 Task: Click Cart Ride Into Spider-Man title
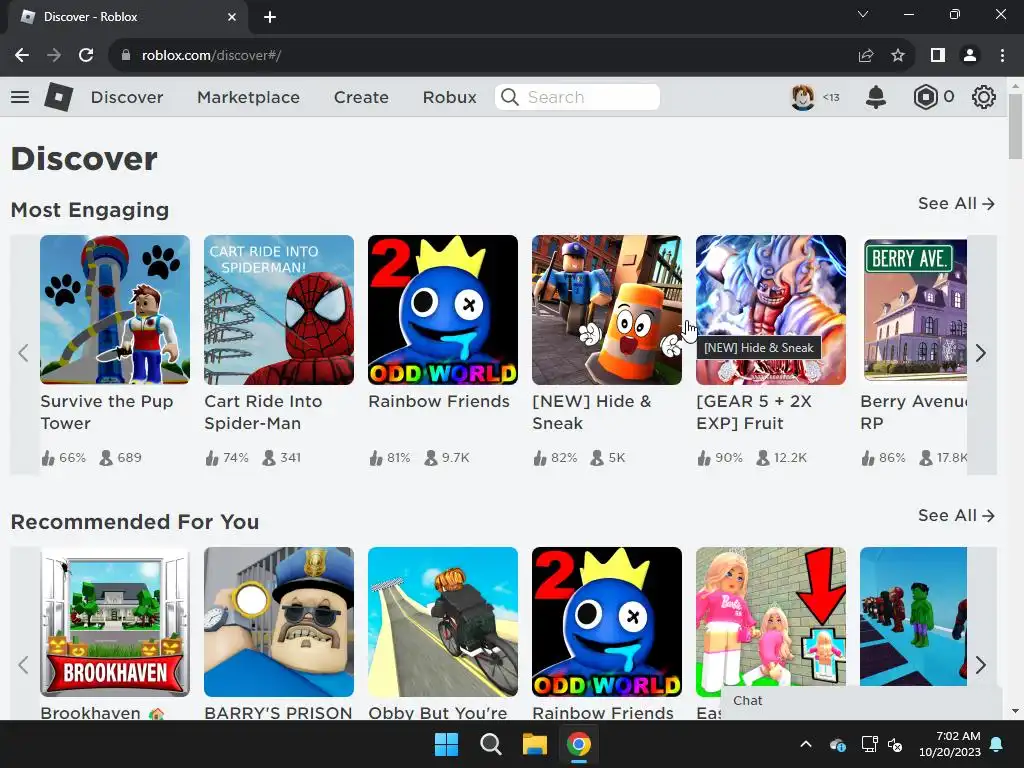coord(263,412)
